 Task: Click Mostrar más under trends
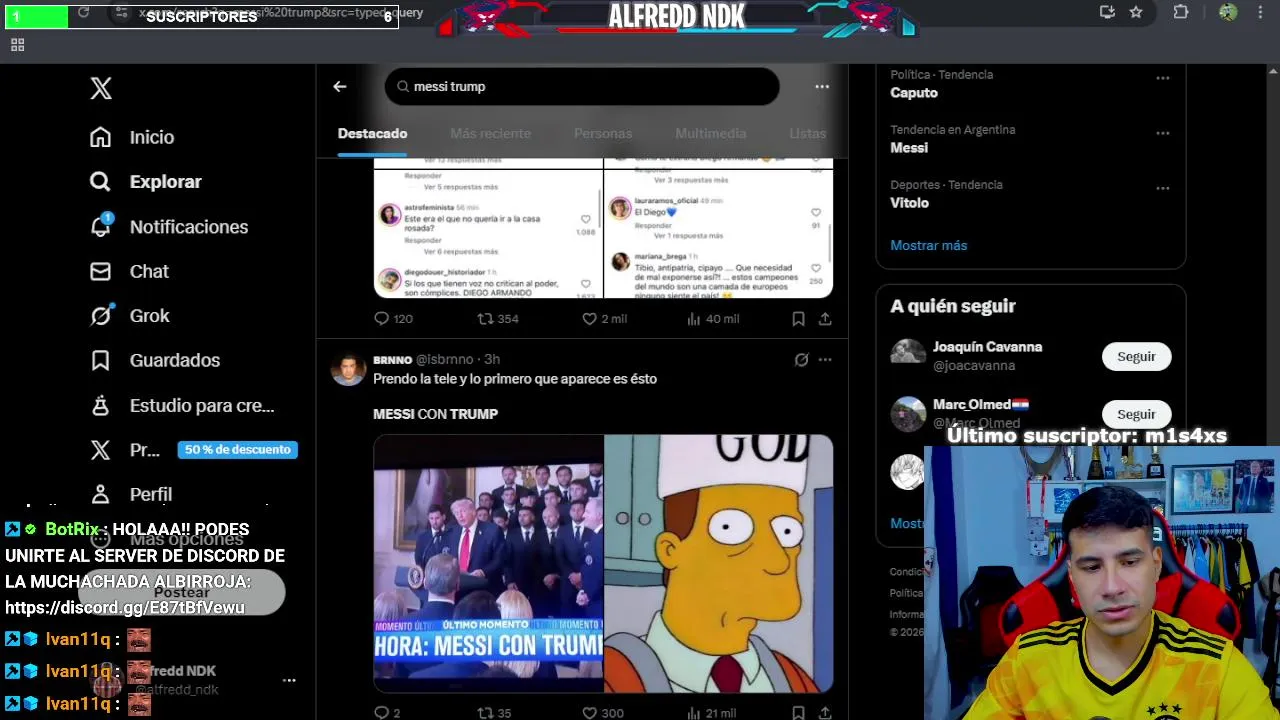click(x=929, y=245)
